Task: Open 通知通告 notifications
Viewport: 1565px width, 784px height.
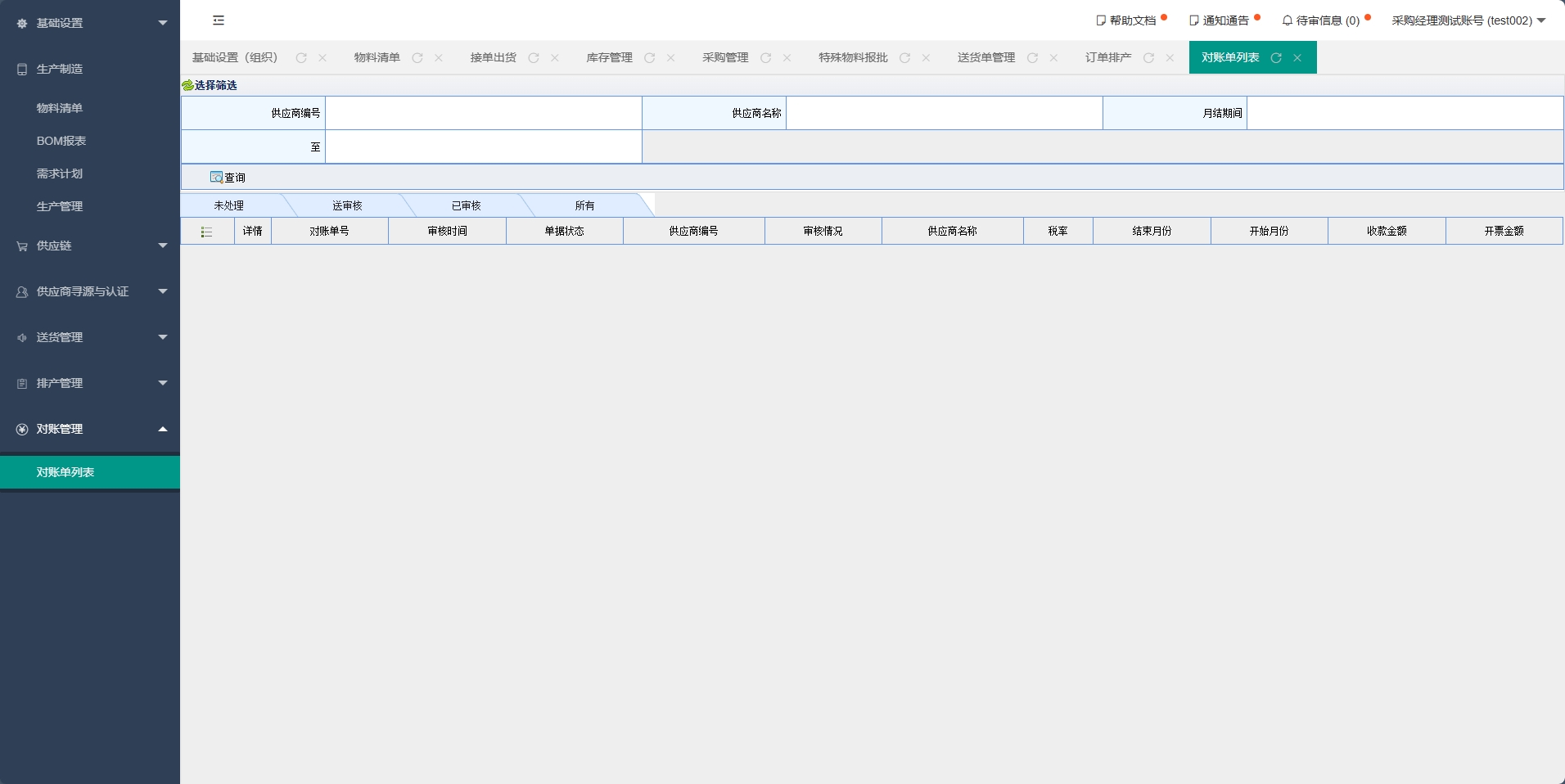Action: click(x=1220, y=20)
